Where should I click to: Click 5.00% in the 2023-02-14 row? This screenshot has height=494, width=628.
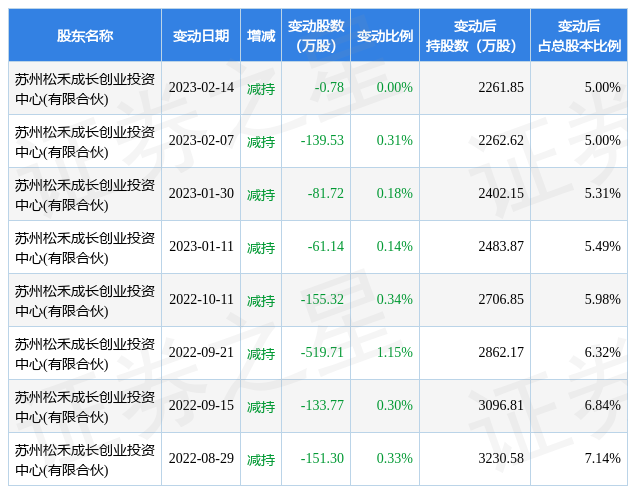coord(602,87)
